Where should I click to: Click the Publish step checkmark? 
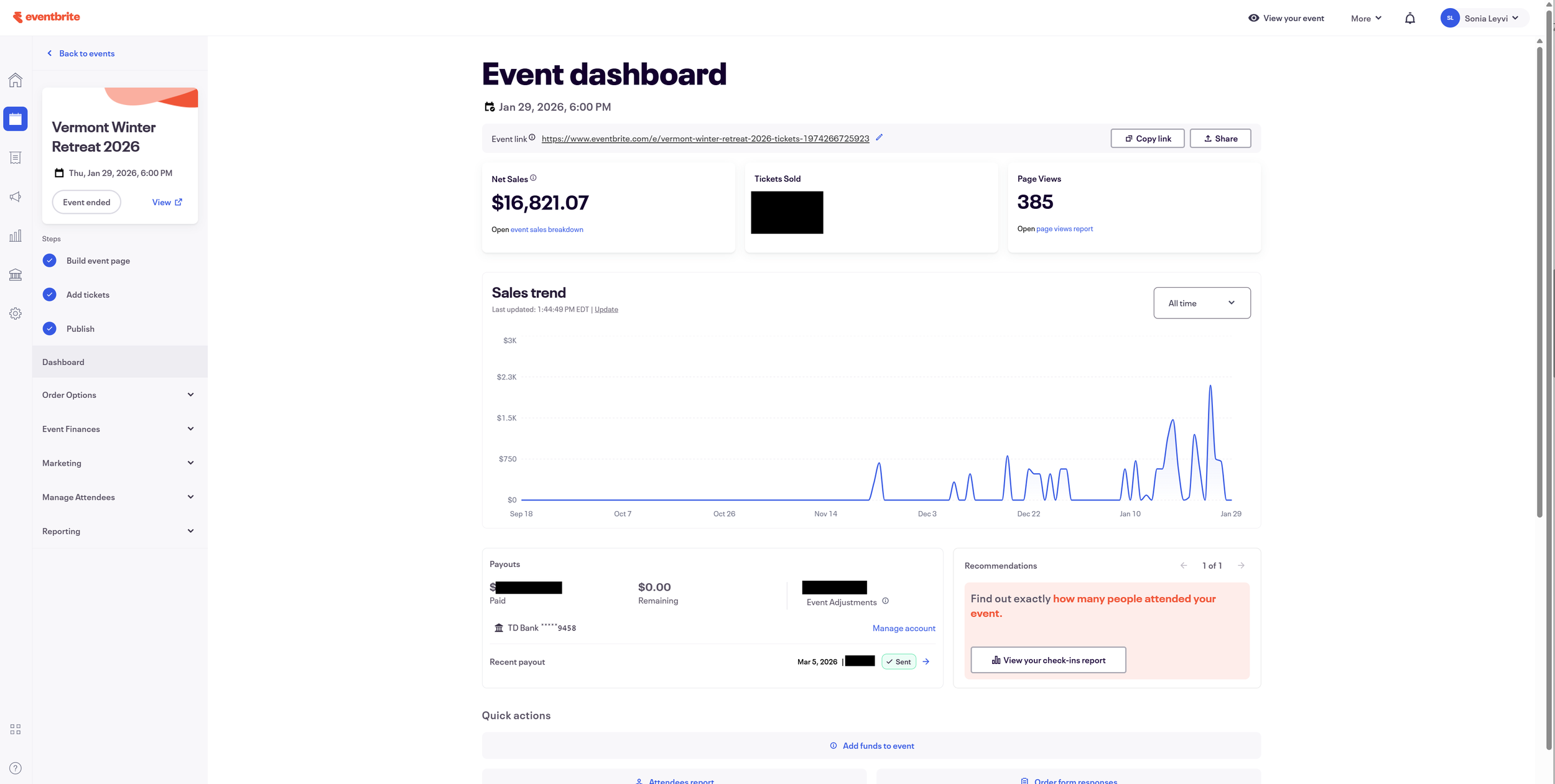pyautogui.click(x=50, y=328)
